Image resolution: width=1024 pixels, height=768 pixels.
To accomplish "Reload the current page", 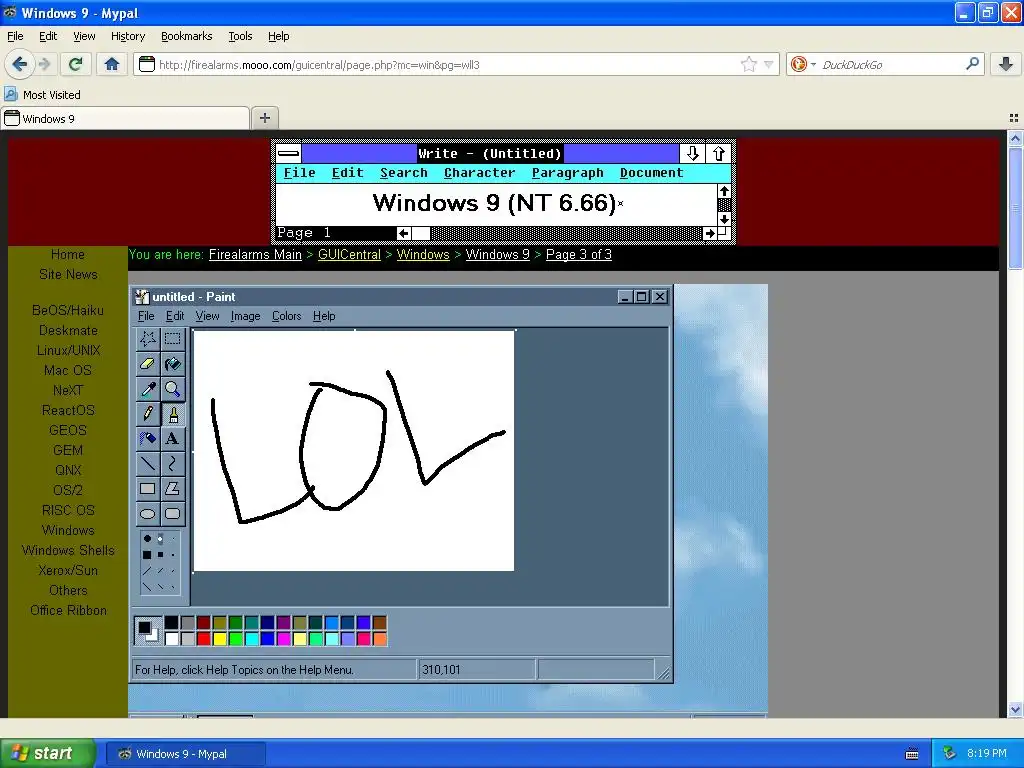I will (76, 64).
